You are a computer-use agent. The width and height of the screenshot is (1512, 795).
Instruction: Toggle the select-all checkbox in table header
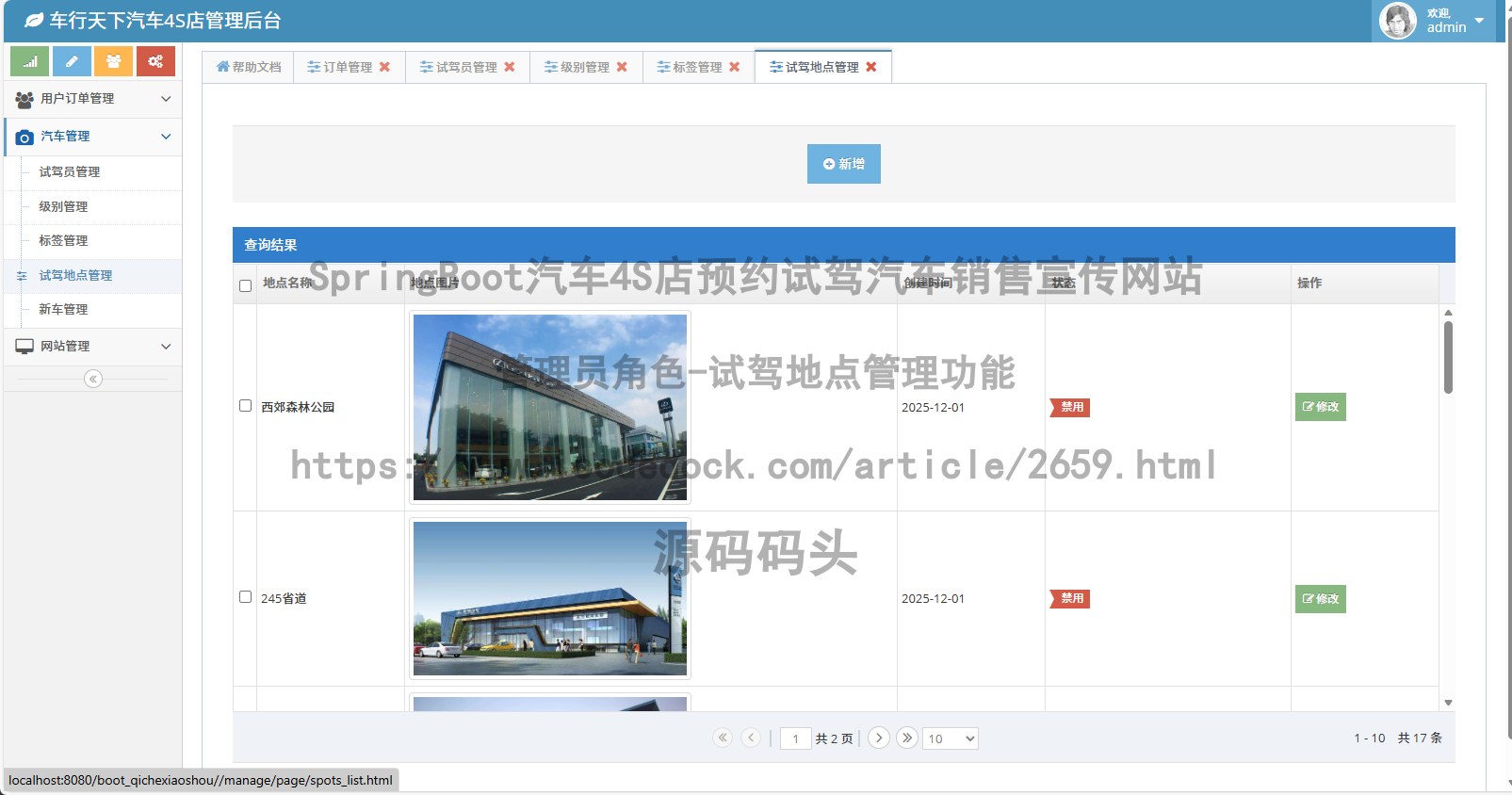[245, 285]
